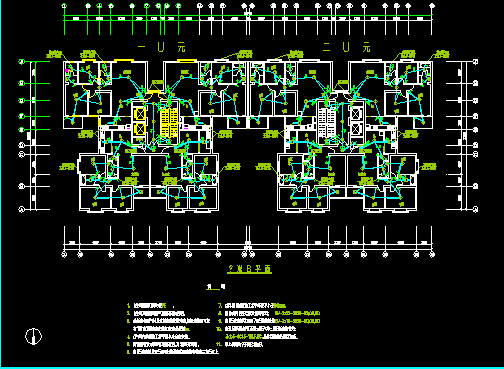This screenshot has height=369, width=504.
Task: Pick the yellow staircase in unit one
Action: click(x=169, y=122)
